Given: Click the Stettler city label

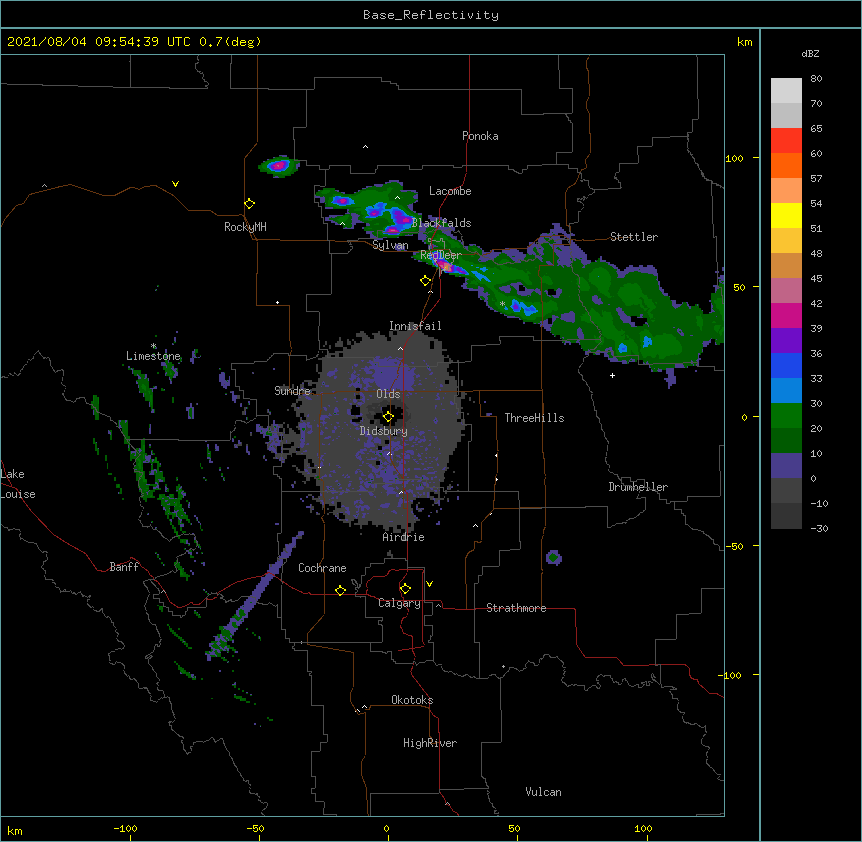Looking at the screenshot, I should click(x=634, y=237).
